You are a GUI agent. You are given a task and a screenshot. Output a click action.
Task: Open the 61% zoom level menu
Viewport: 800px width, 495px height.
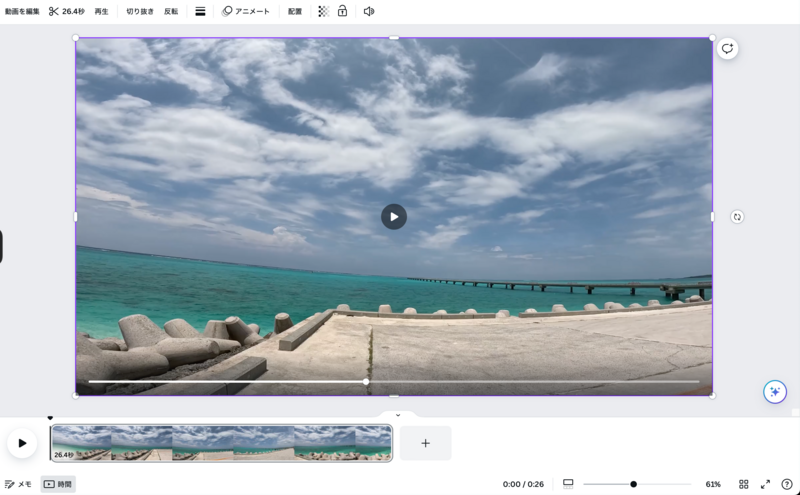[x=713, y=484]
